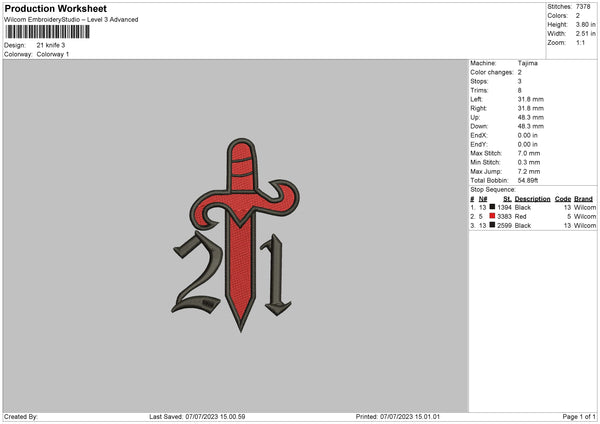This screenshot has width=600, height=424.
Task: Click the black swatch in stop row 3
Action: pos(492,225)
